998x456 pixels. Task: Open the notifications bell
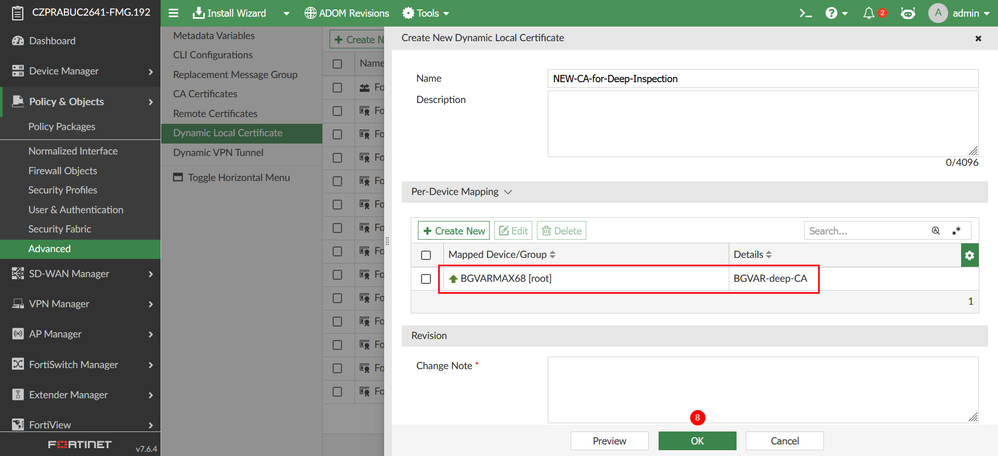pos(868,13)
